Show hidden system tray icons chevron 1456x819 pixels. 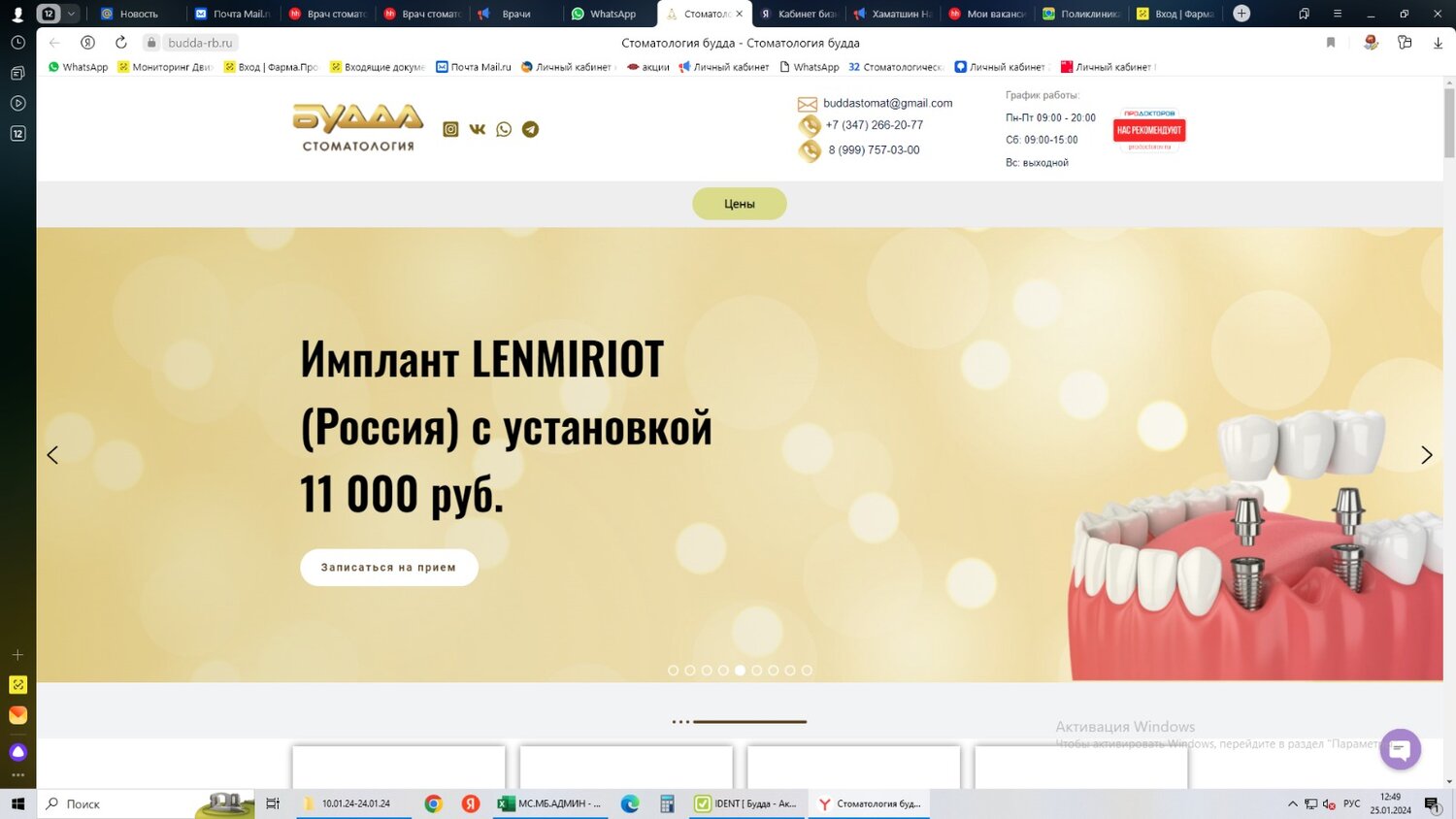point(1292,803)
